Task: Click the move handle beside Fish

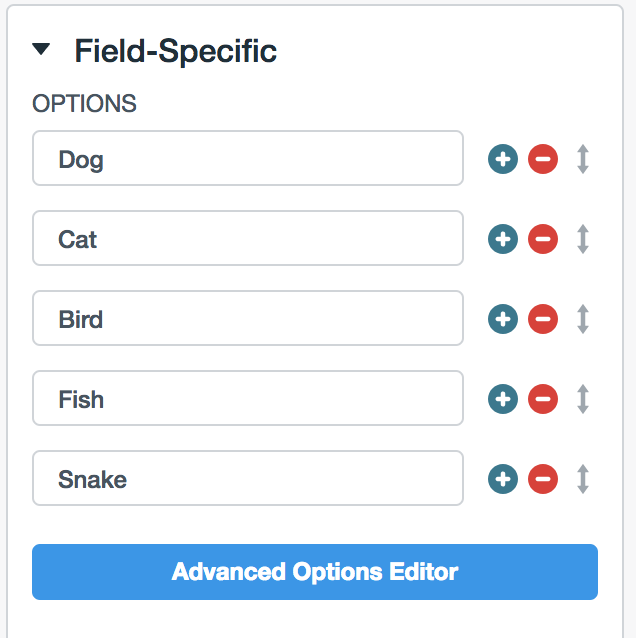Action: pyautogui.click(x=583, y=399)
